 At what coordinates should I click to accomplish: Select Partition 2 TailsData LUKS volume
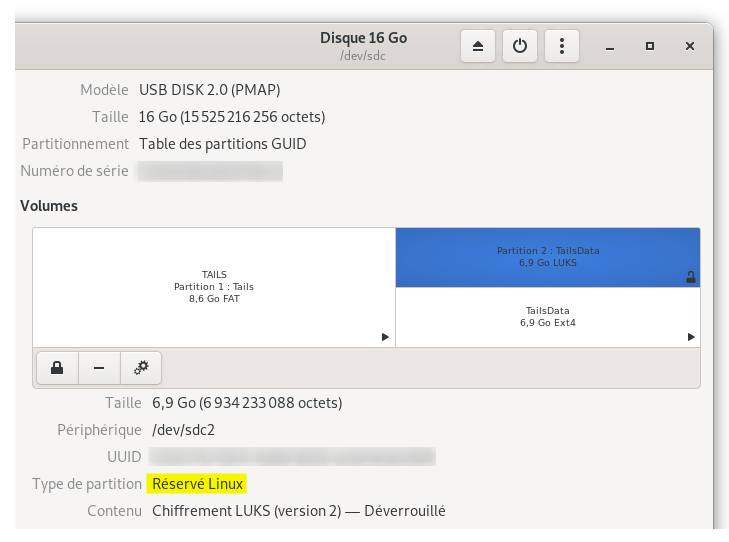[x=548, y=257]
